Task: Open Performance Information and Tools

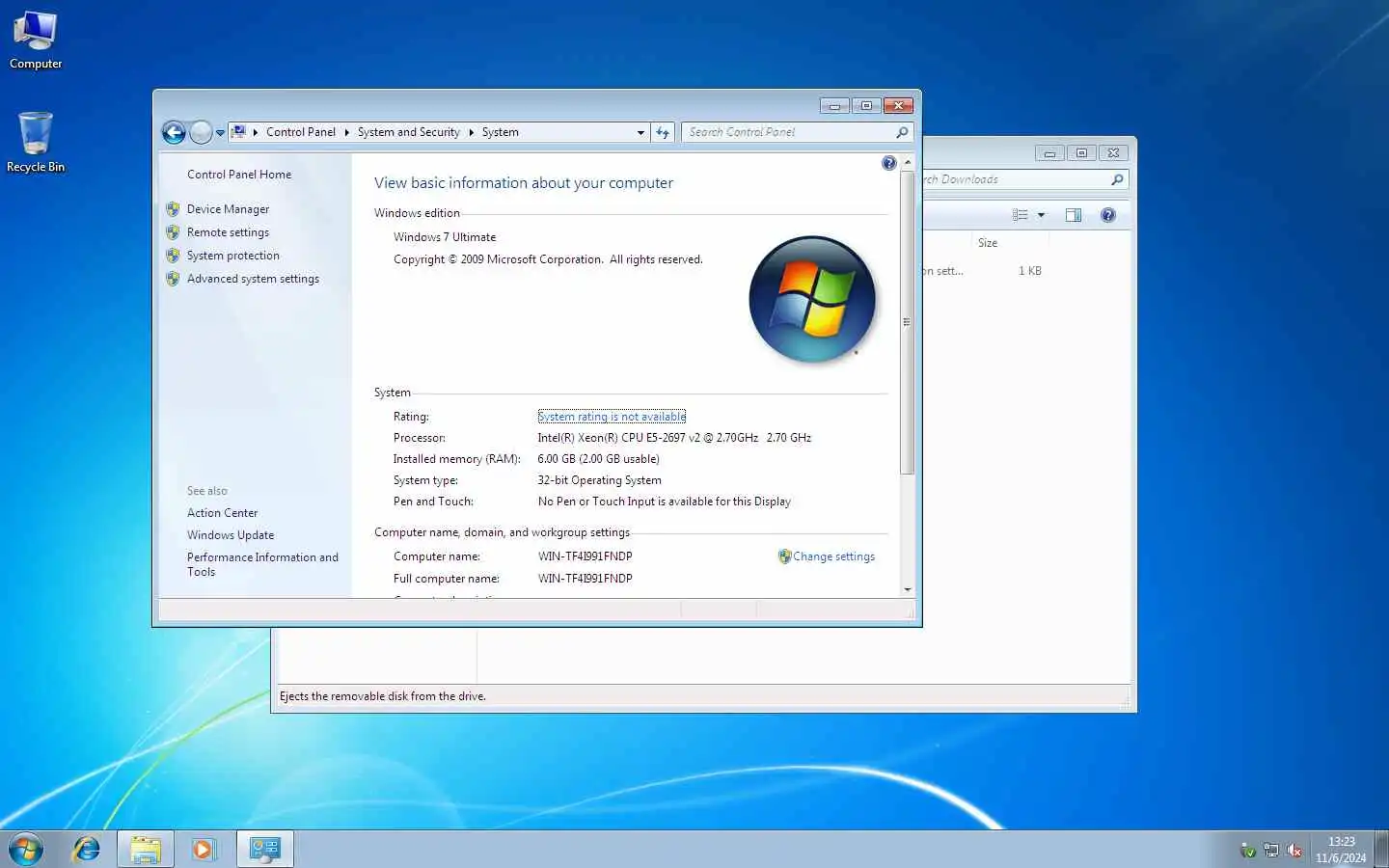Action: pyautogui.click(x=262, y=564)
